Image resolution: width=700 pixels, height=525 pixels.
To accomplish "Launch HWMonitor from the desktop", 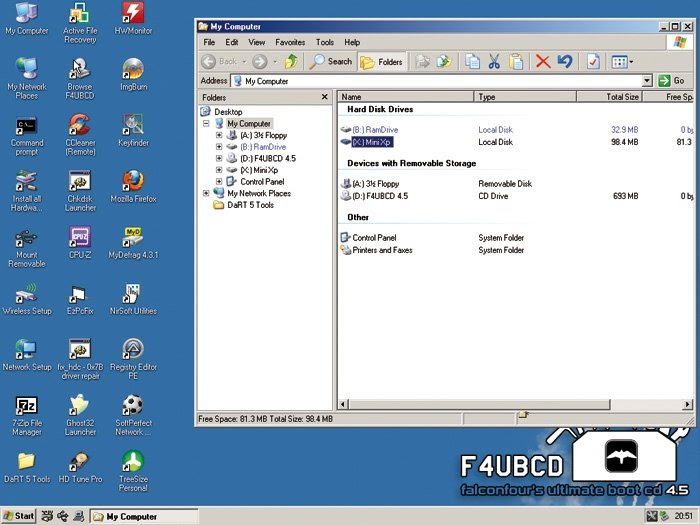I will 133,19.
